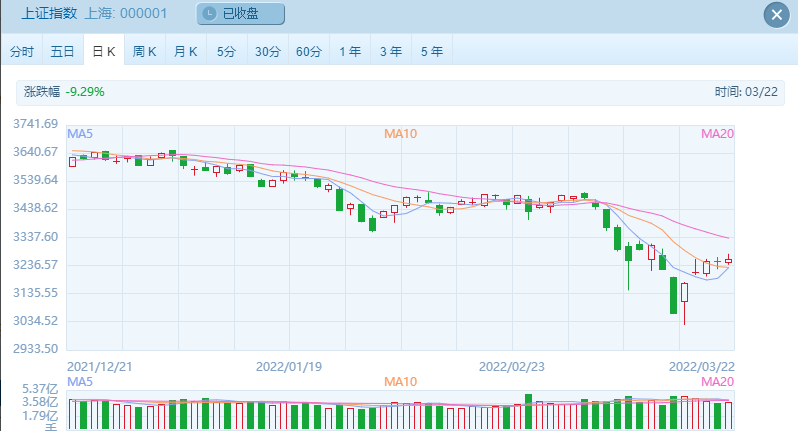Open the 月K chart tab
This screenshot has height=431, width=798.
tap(186, 51)
